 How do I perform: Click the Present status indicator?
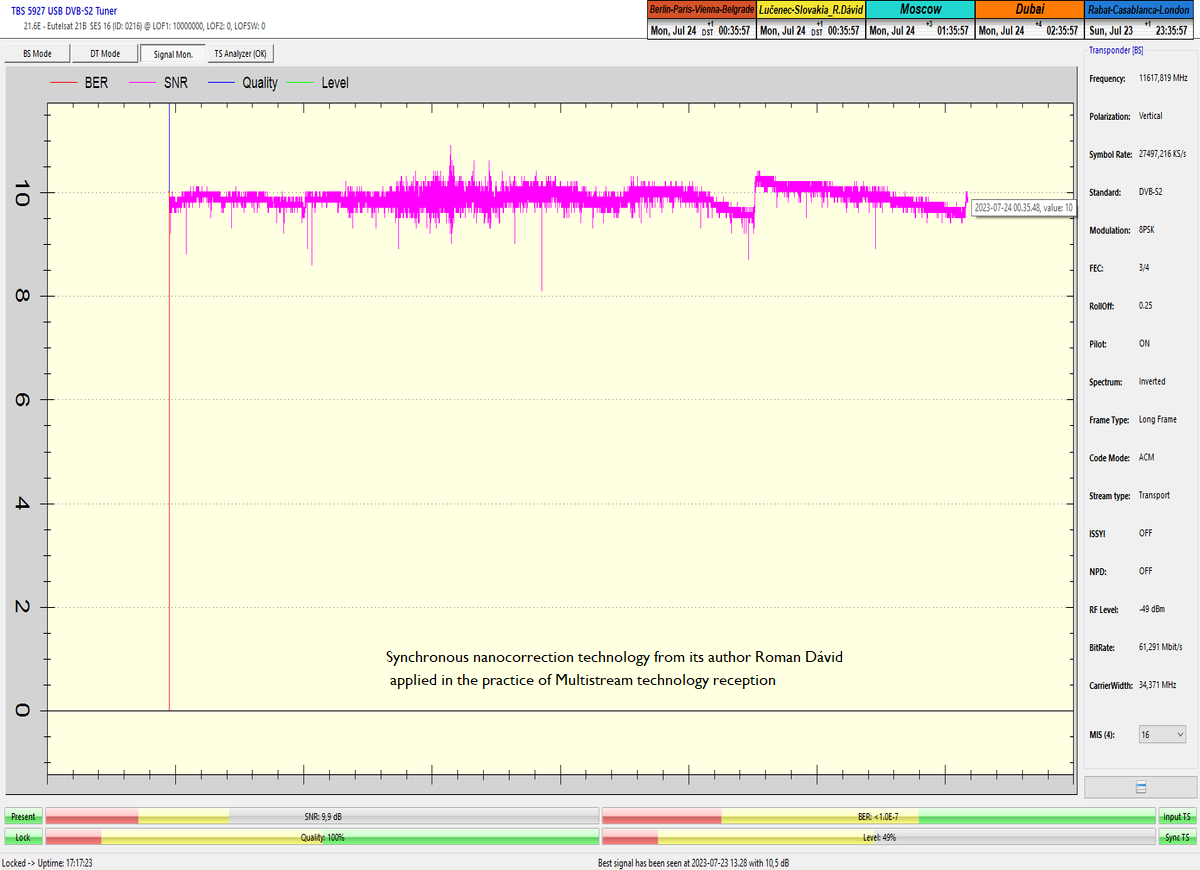click(23, 817)
